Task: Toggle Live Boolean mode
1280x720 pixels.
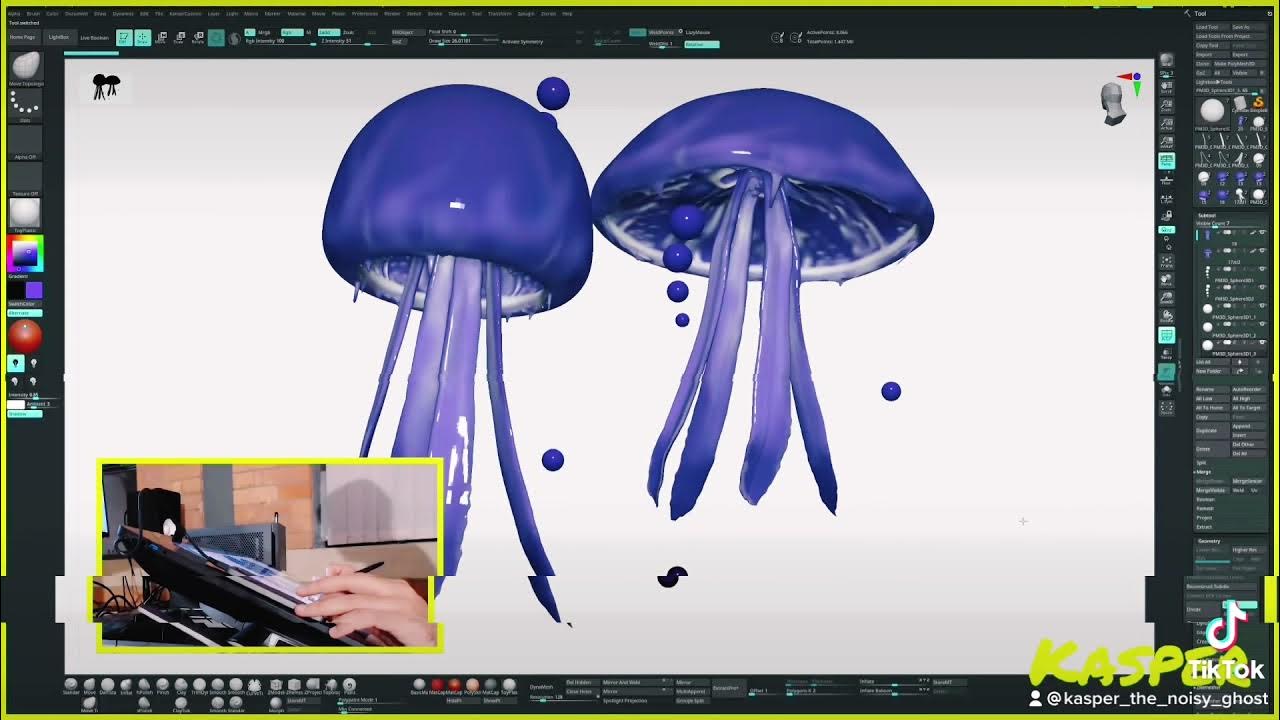Action: (95, 37)
